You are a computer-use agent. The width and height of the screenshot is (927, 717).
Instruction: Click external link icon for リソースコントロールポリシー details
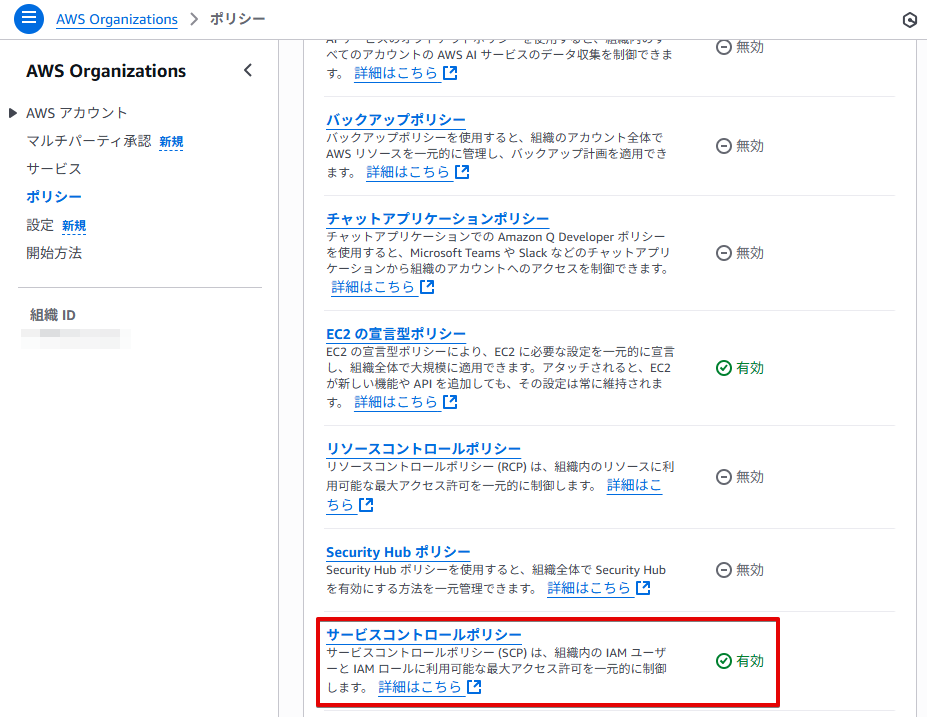(x=367, y=505)
